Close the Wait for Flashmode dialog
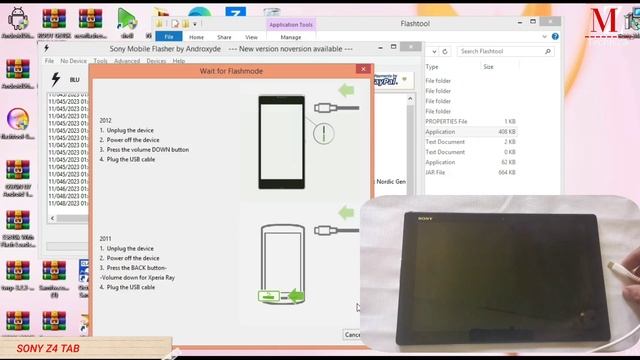The width and height of the screenshot is (640, 360). pos(363,69)
